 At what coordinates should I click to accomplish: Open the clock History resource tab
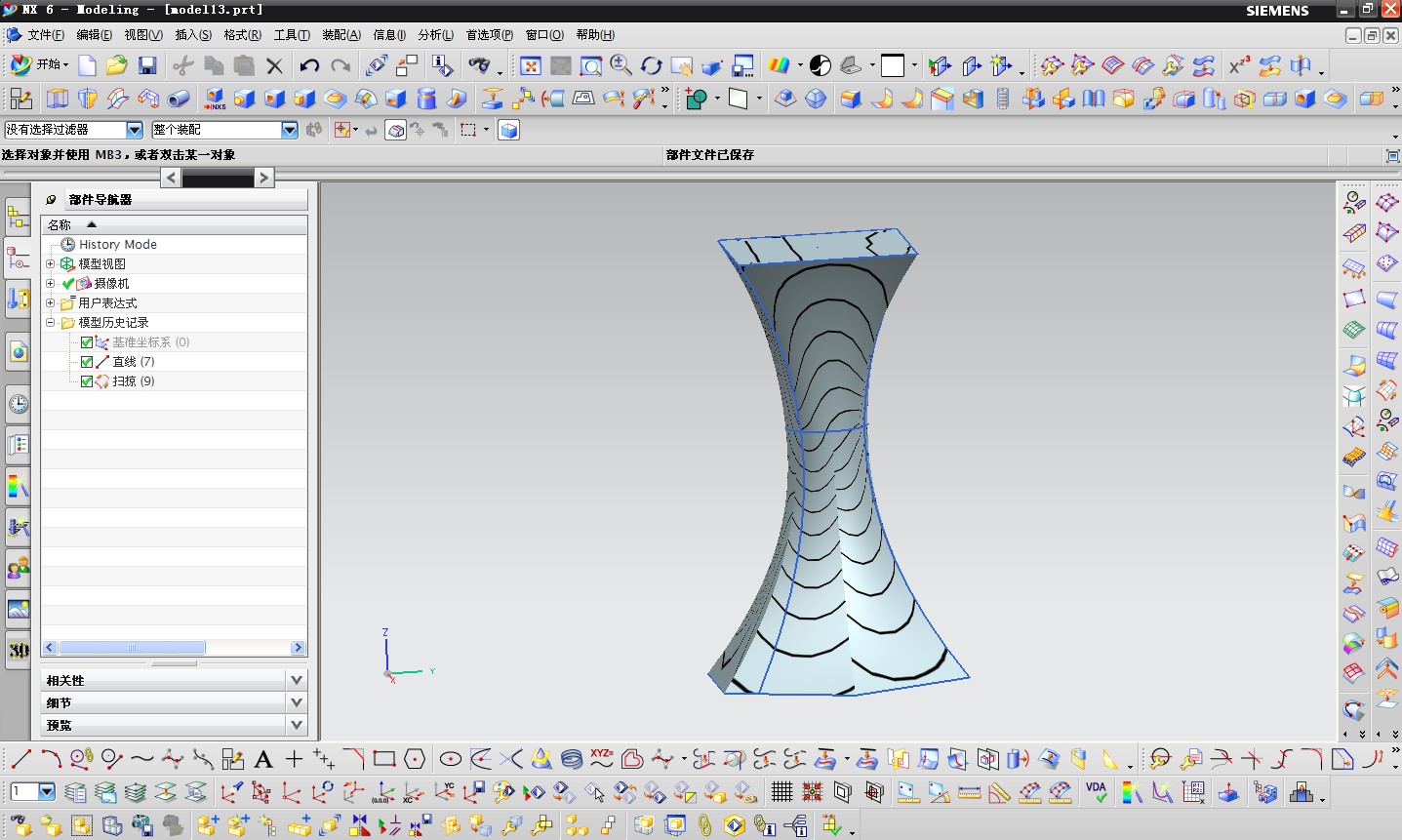pos(19,404)
